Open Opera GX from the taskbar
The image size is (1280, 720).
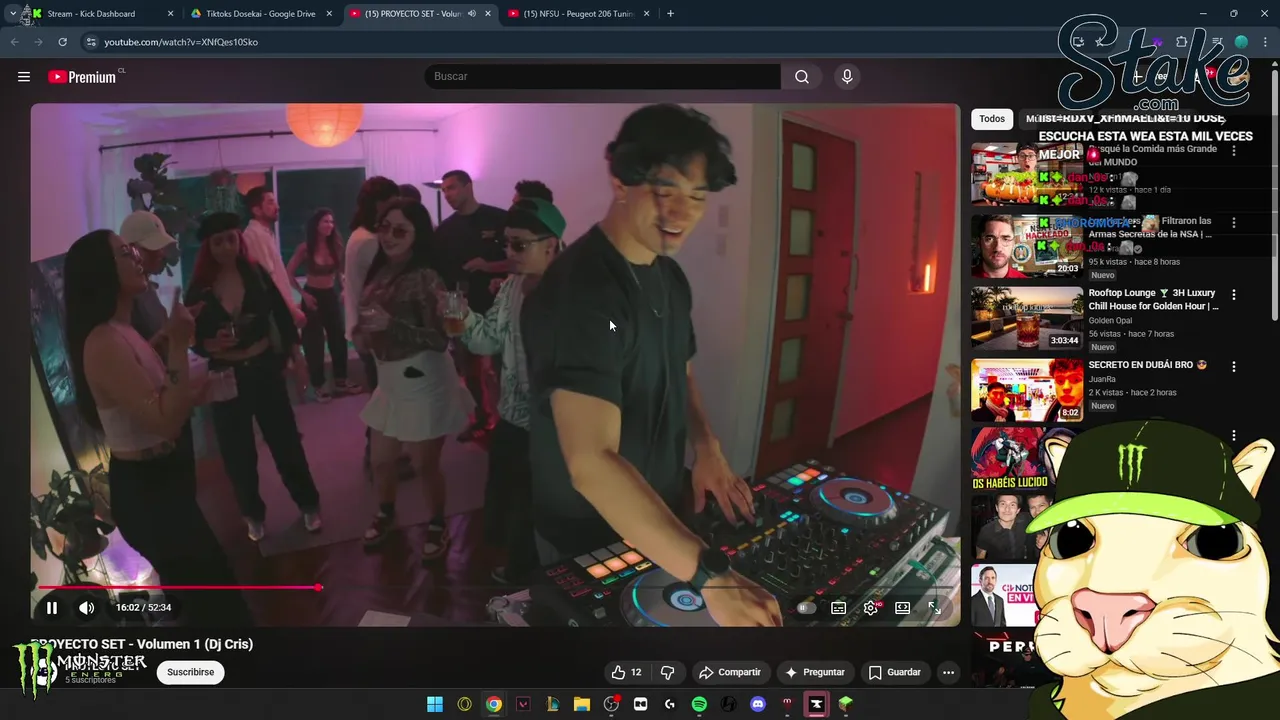(x=464, y=704)
